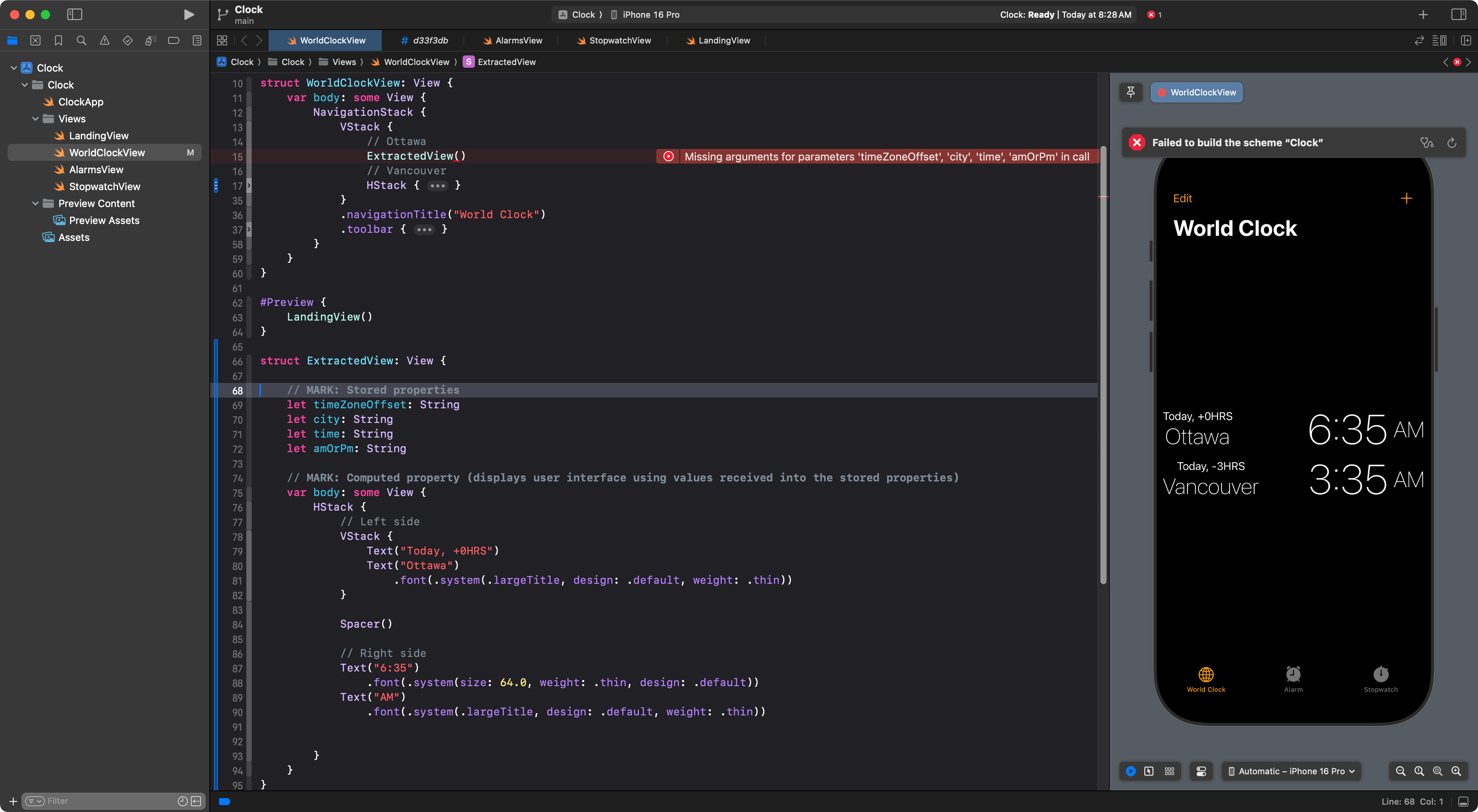Select the WorldClockView preview button
Screen dimensions: 1478x812
point(1196,92)
